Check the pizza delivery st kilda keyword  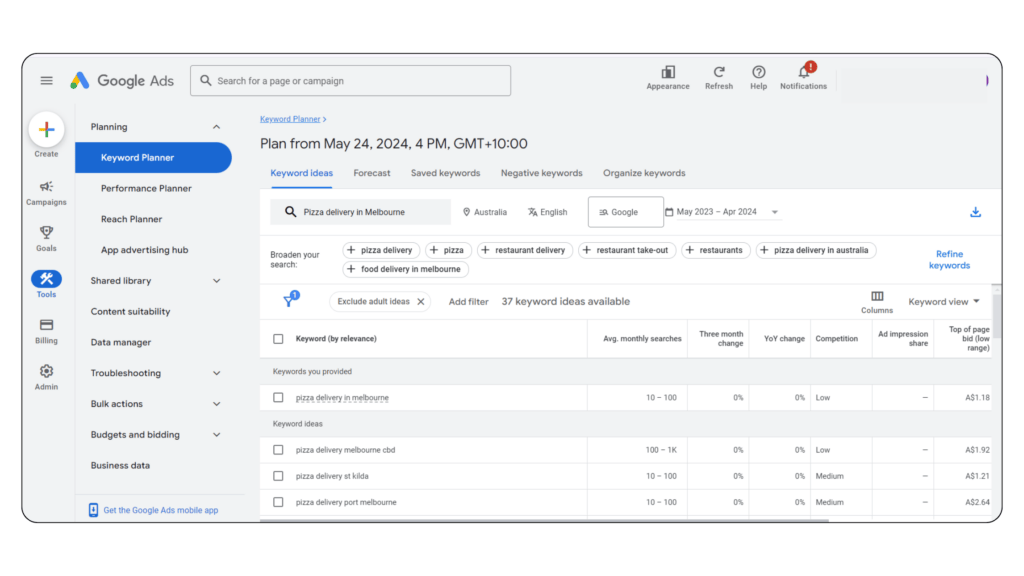277,476
